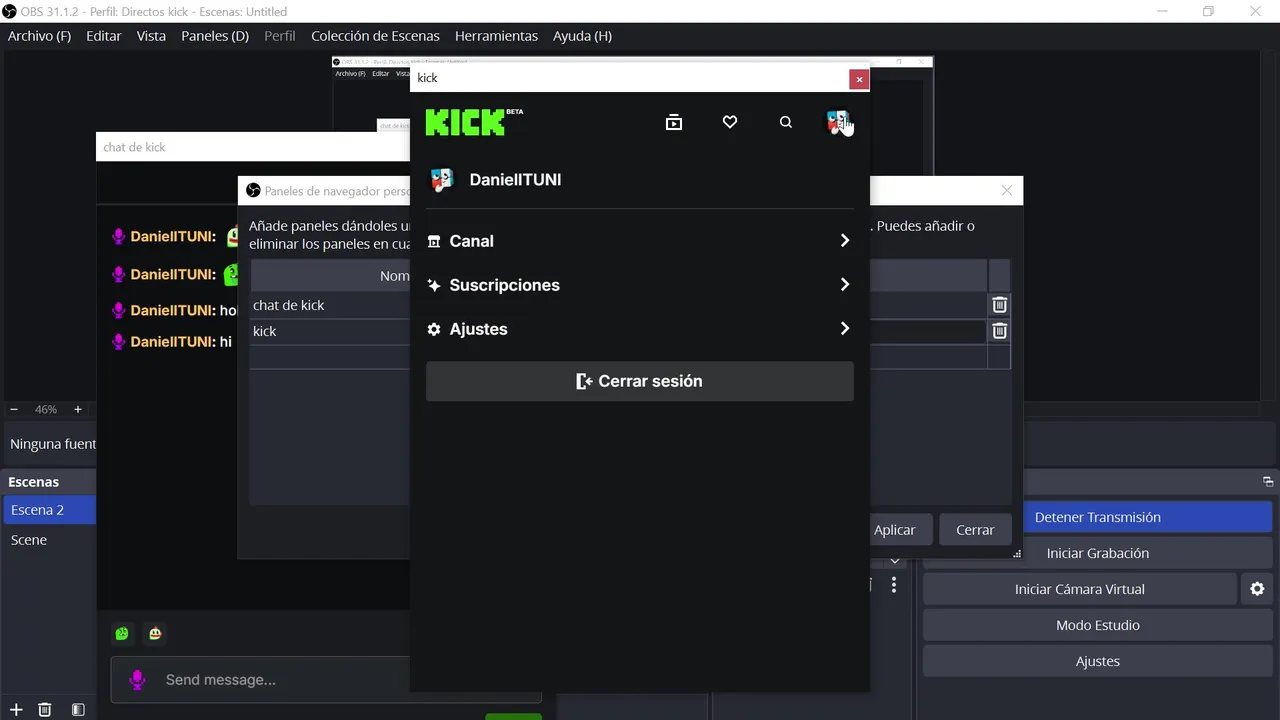This screenshot has height=720, width=1280.
Task: Click the Escenas panel header
Action: (x=49, y=482)
